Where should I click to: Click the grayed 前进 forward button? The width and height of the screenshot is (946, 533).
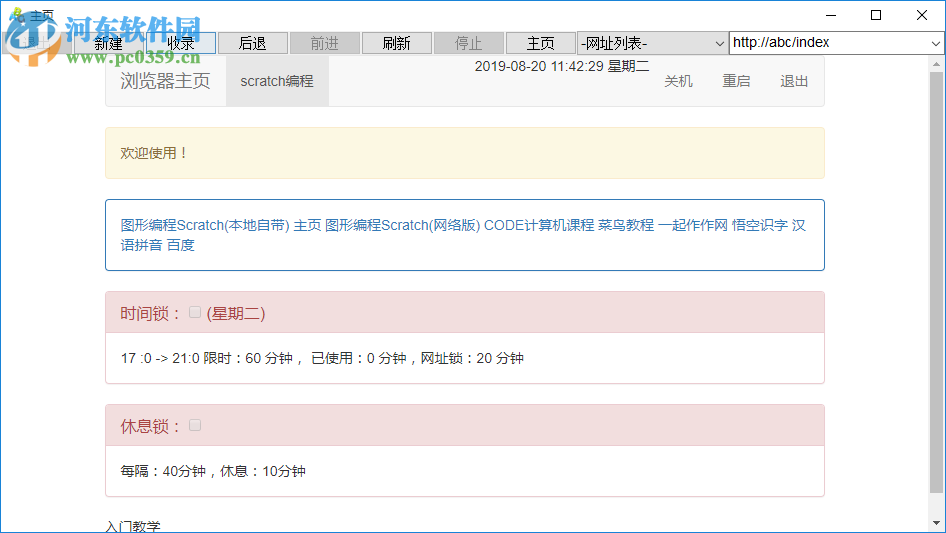325,43
